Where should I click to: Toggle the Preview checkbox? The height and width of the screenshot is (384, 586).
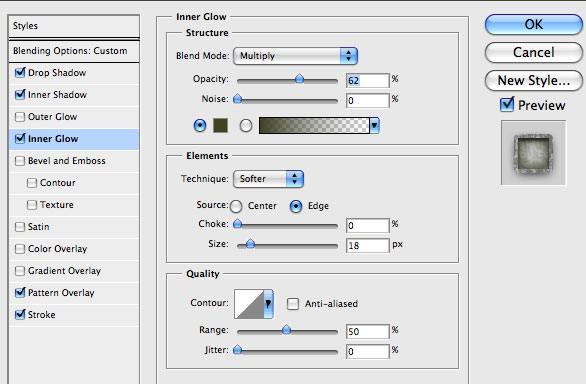click(x=507, y=104)
